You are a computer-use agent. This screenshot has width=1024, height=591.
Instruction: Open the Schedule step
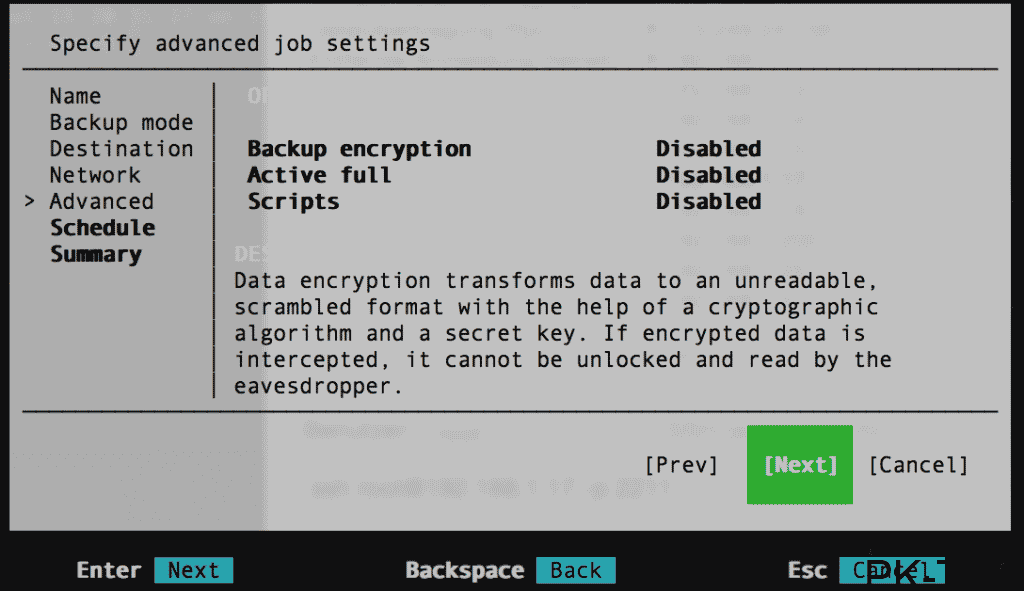click(x=102, y=228)
